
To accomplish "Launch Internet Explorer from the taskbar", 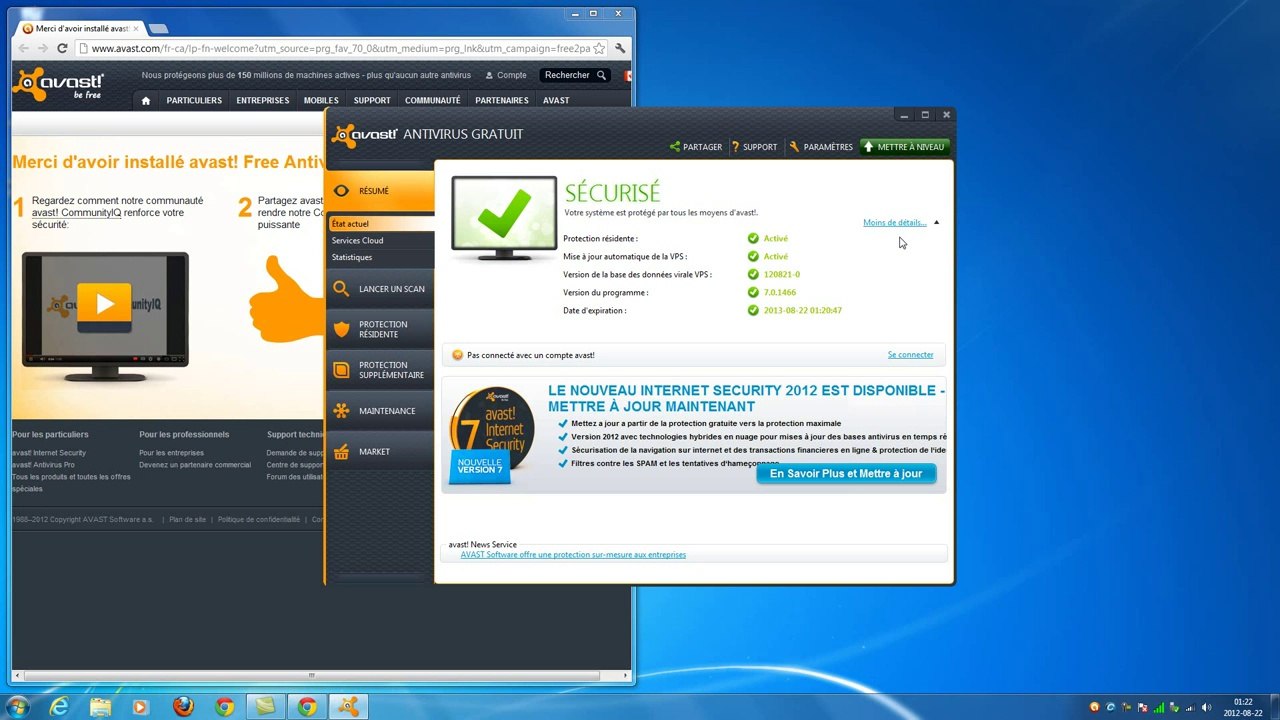I will (x=60, y=707).
